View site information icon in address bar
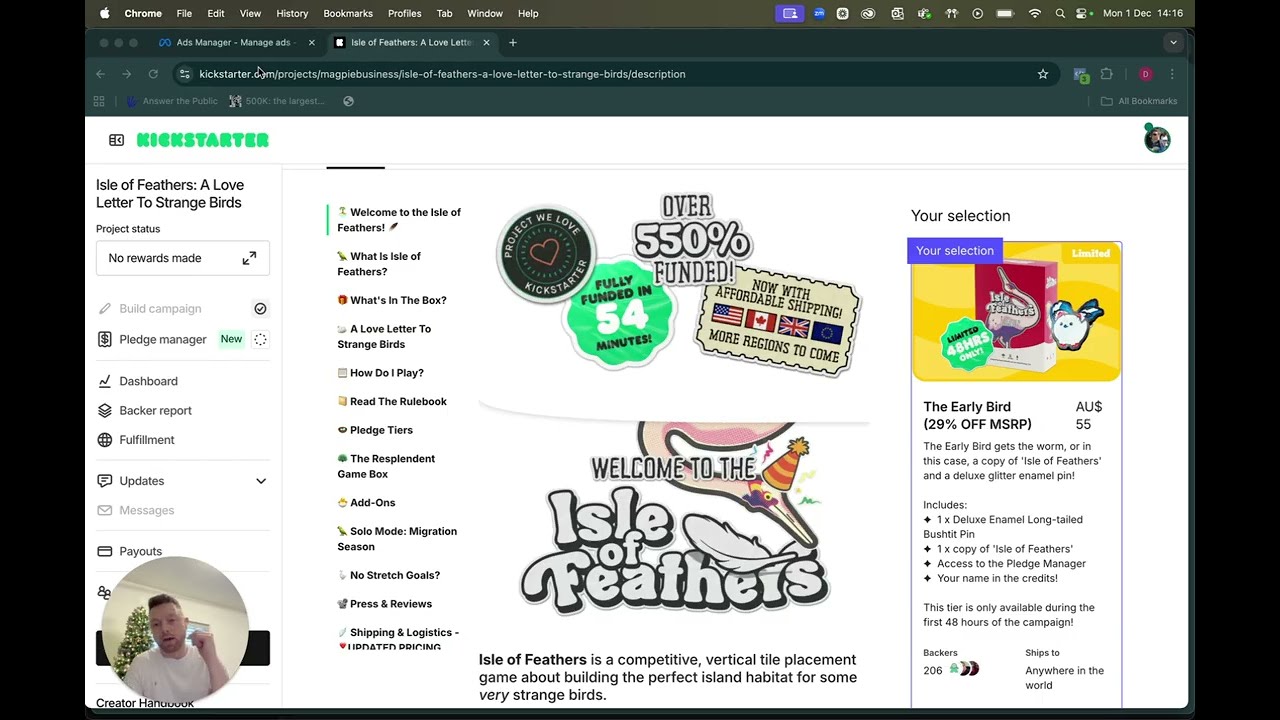Viewport: 1280px width, 720px height. point(184,74)
